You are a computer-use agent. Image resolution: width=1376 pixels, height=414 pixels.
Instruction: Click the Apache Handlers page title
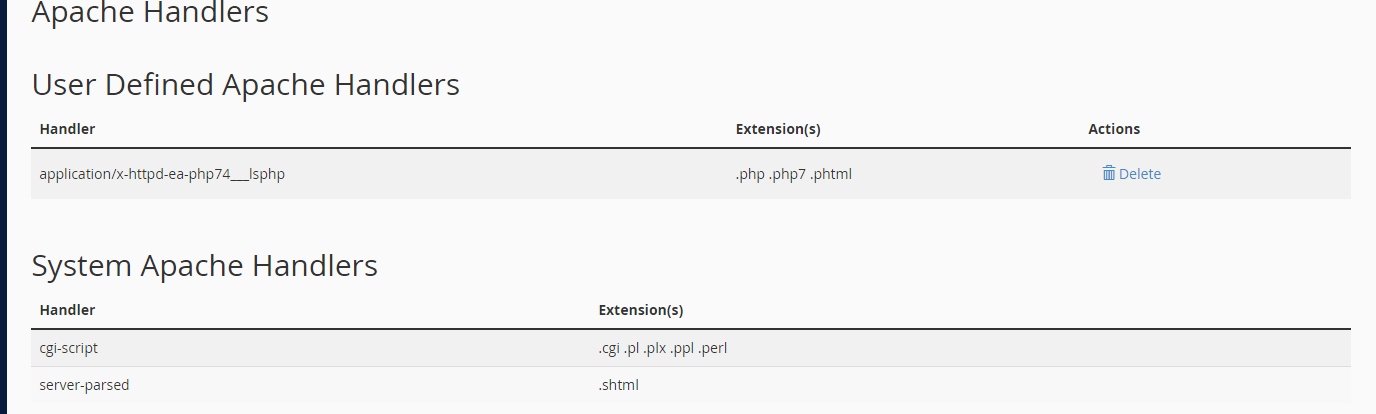point(150,13)
